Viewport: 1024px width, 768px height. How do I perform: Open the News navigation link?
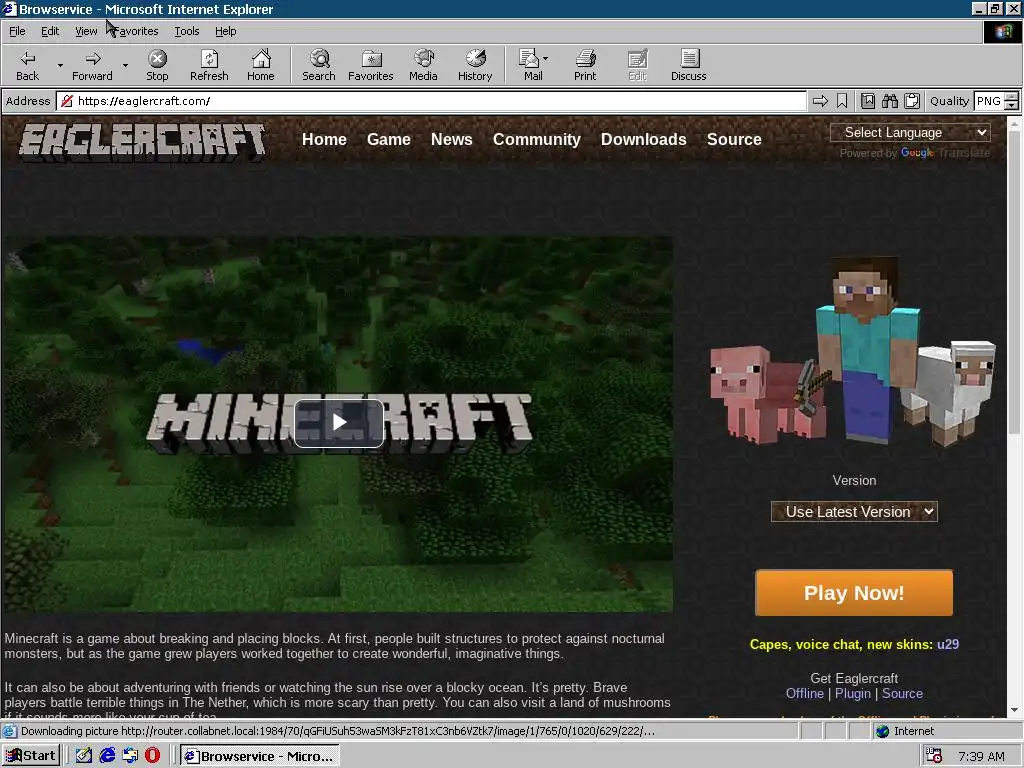point(451,139)
